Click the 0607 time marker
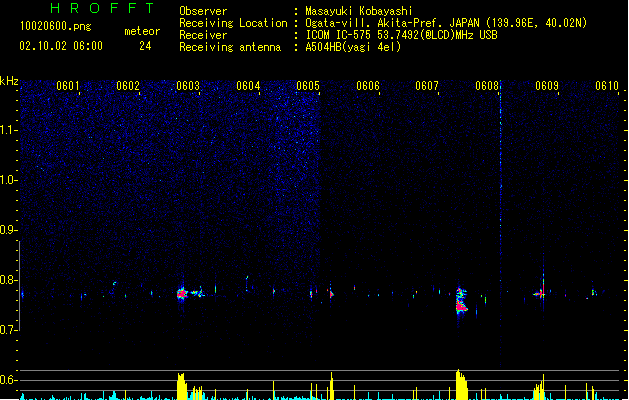Image resolution: width=629 pixels, height=400 pixels. pos(427,86)
